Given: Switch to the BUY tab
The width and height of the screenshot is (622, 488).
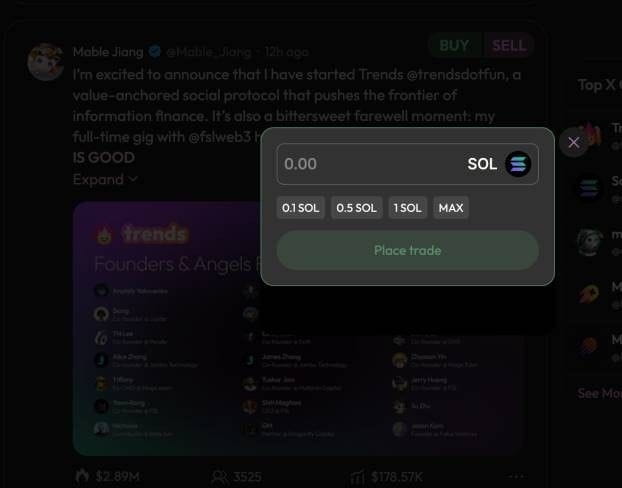Looking at the screenshot, I should 455,46.
